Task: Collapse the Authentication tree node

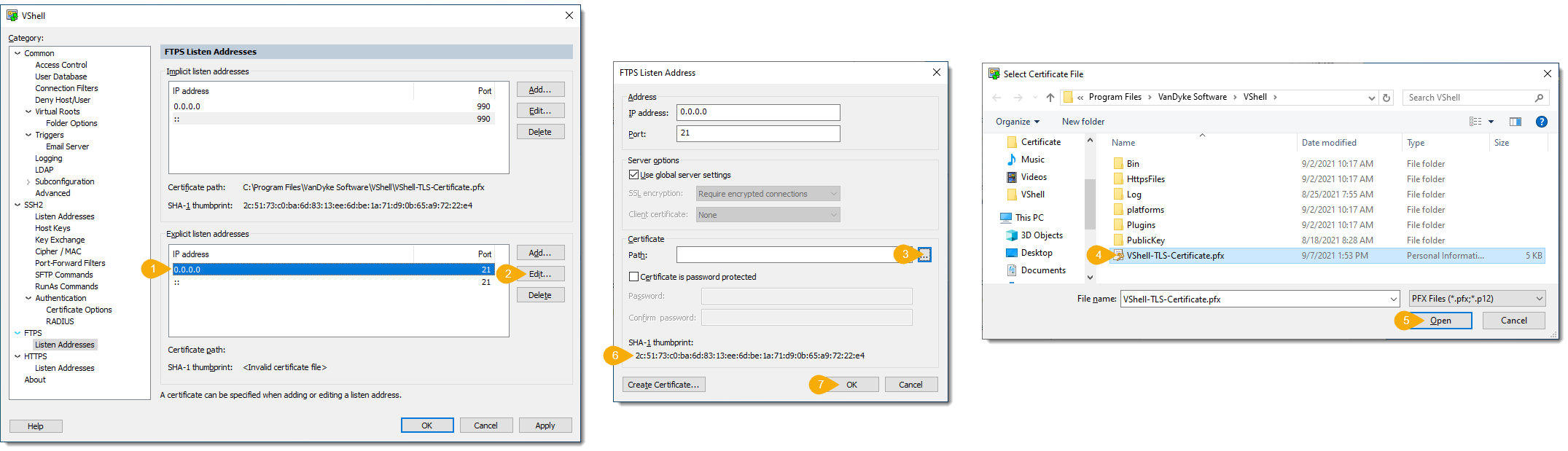Action: pyautogui.click(x=28, y=298)
